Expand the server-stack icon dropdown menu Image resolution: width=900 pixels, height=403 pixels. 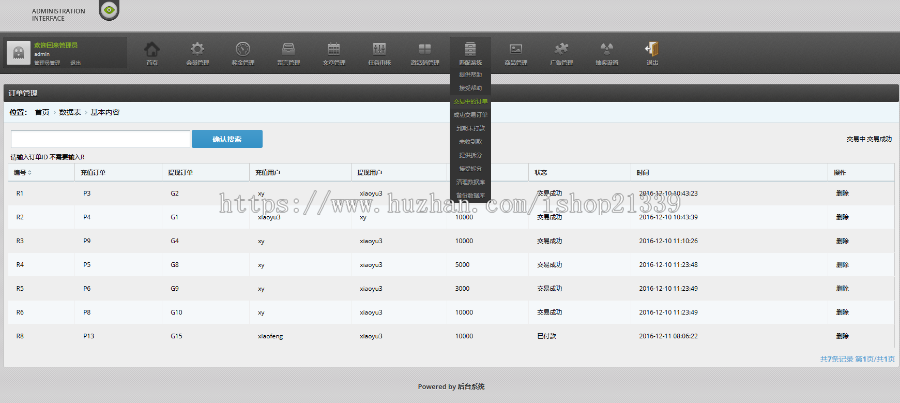470,52
